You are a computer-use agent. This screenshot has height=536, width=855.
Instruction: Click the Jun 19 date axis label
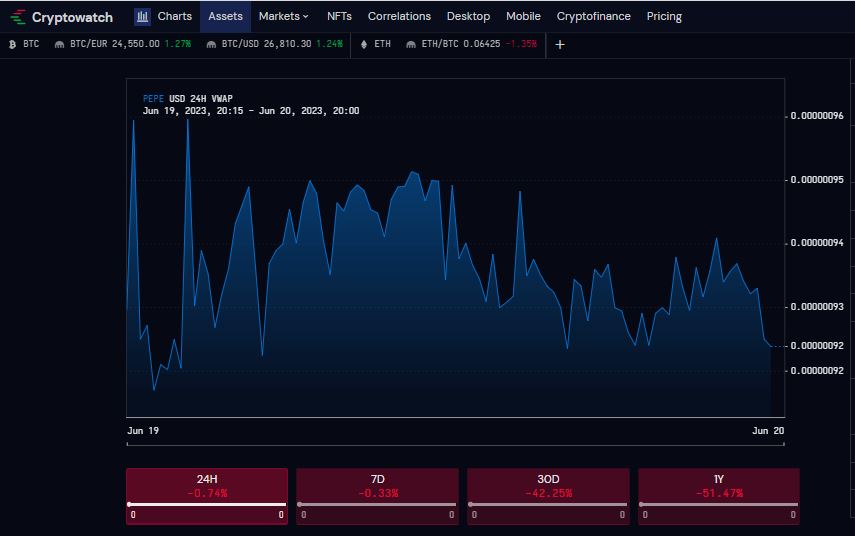[x=143, y=431]
